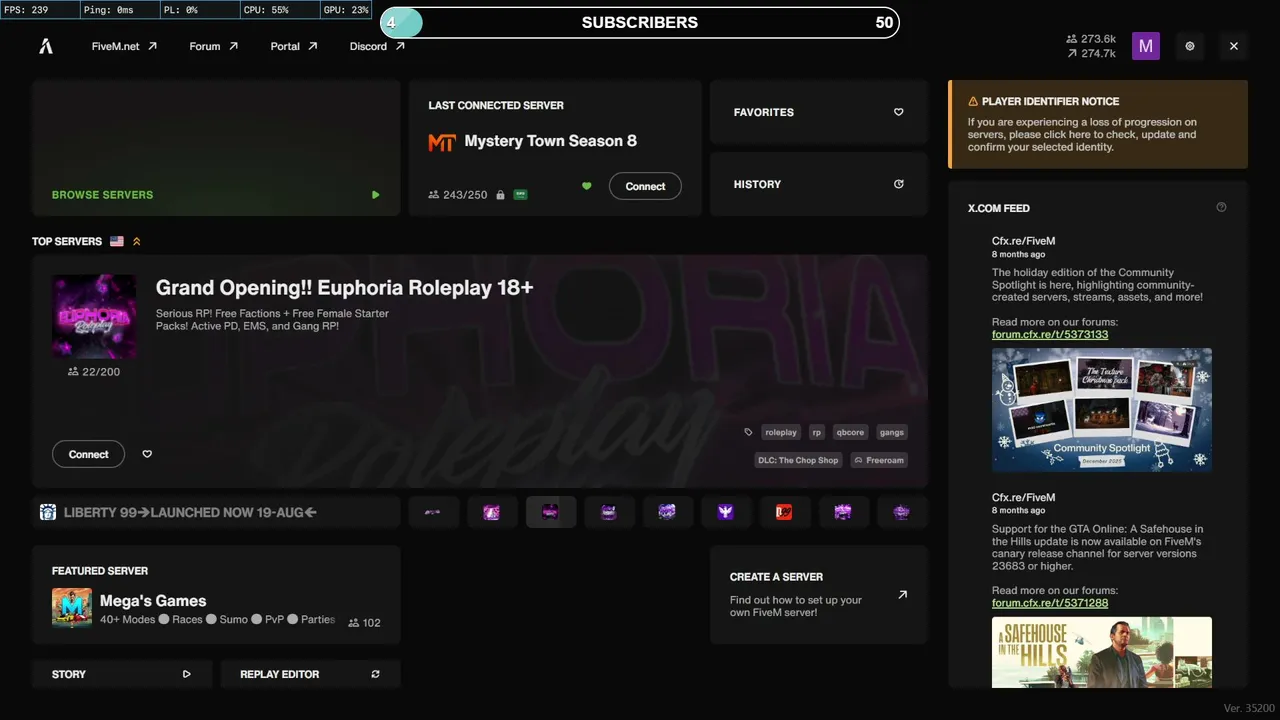Click the tag icon before roleplay
The width and height of the screenshot is (1280, 720).
748,432
